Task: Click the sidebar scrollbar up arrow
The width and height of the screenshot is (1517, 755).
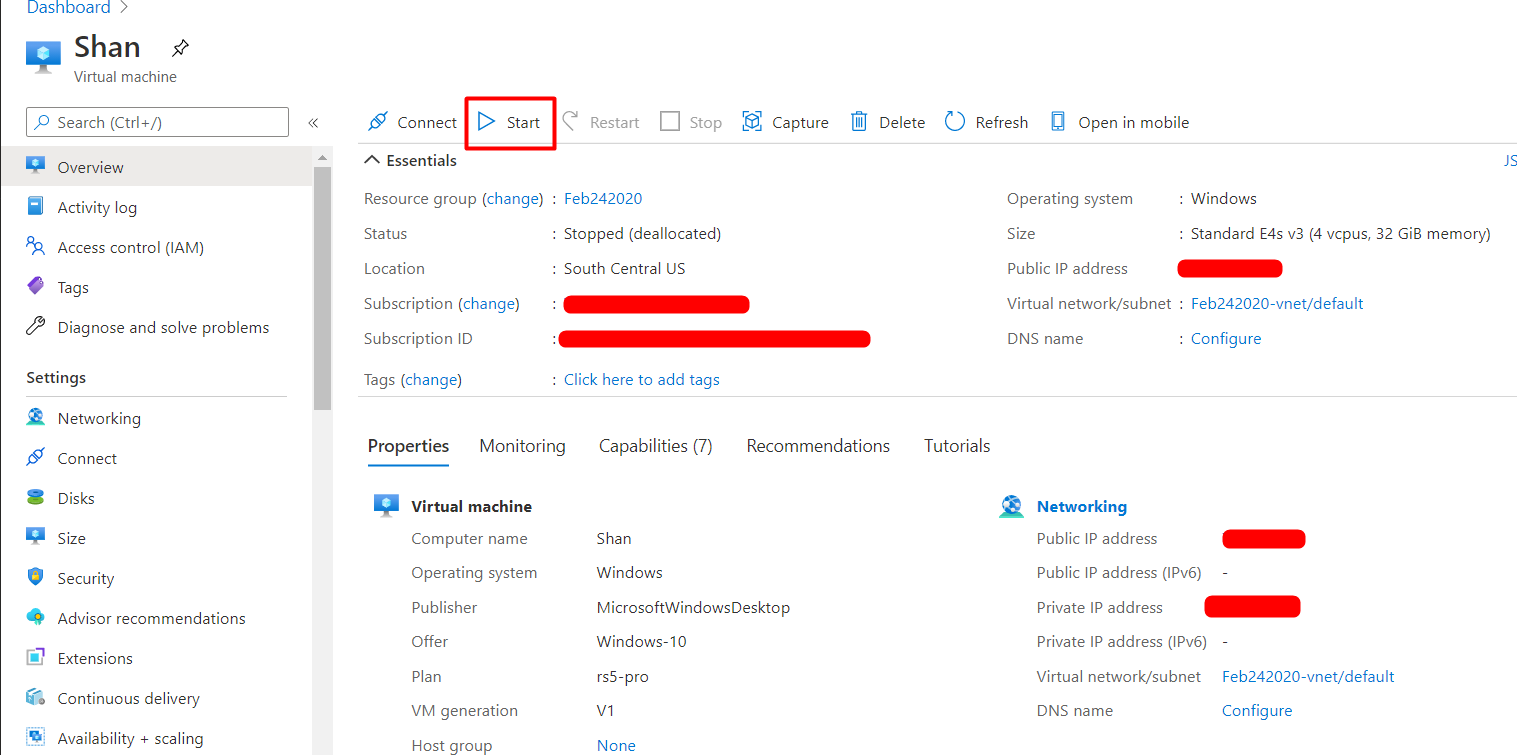Action: click(x=322, y=158)
